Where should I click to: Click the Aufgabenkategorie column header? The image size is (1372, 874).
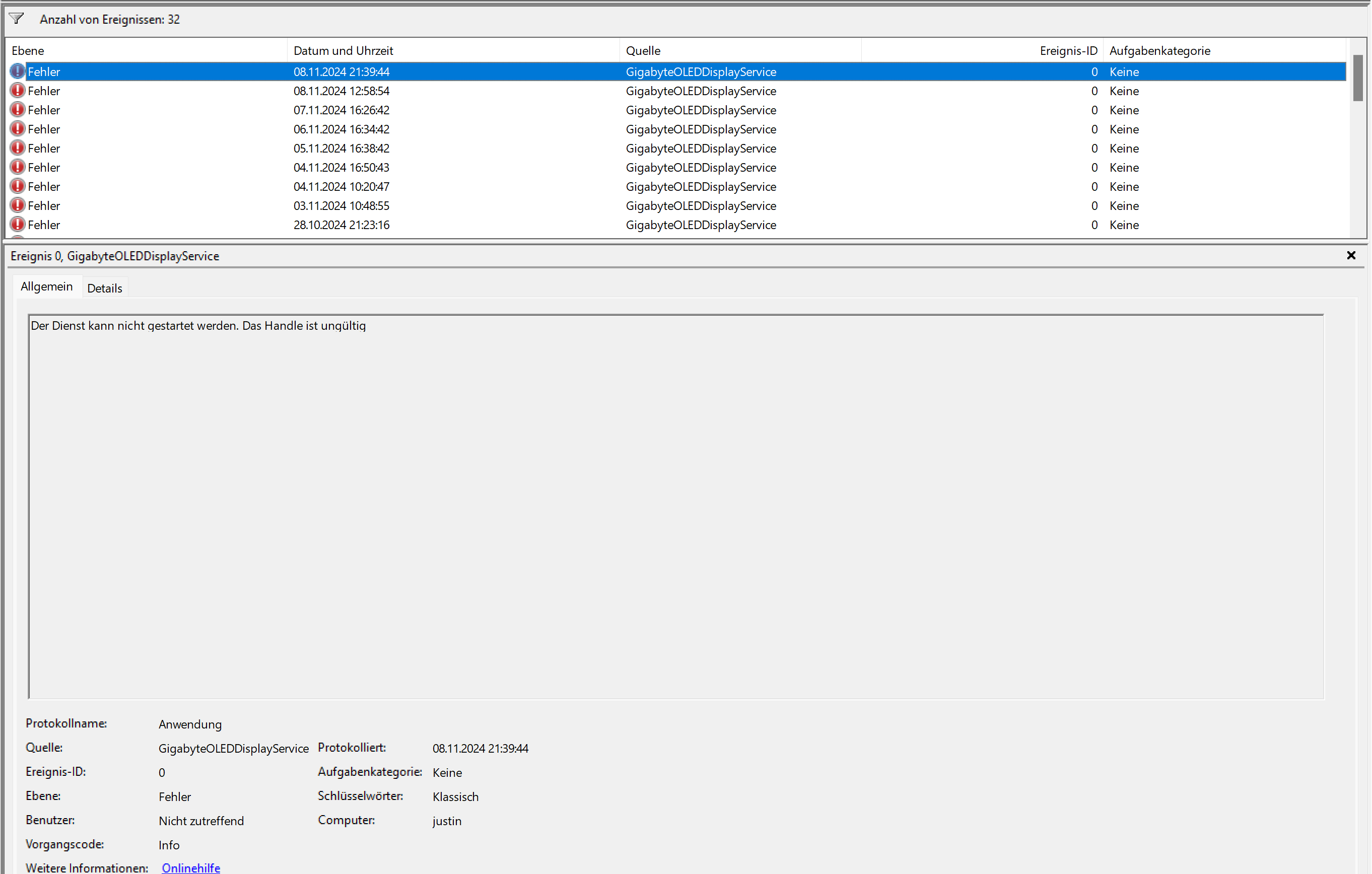pyautogui.click(x=1159, y=51)
